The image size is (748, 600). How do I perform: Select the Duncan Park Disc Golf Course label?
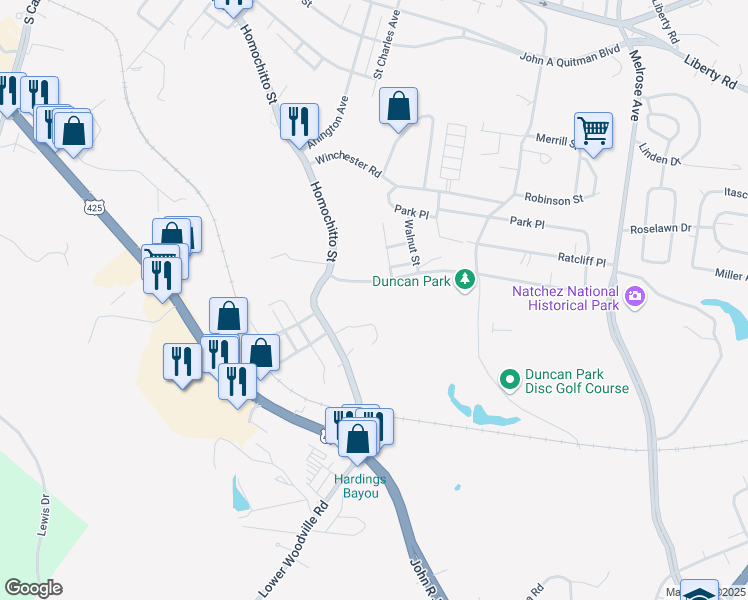tap(577, 381)
